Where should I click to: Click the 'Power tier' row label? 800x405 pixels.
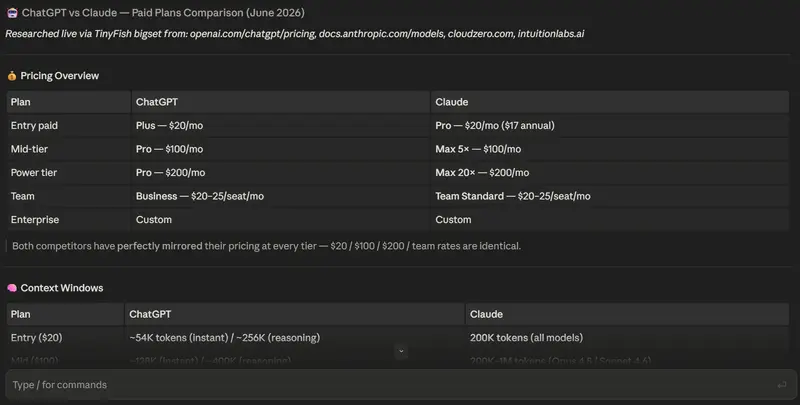(34, 172)
